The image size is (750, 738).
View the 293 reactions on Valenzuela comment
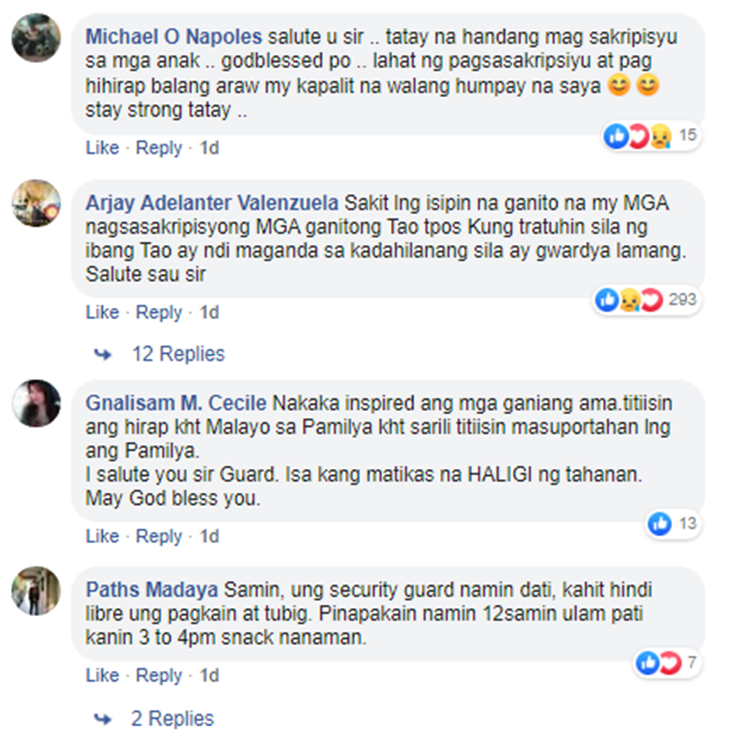click(x=646, y=300)
